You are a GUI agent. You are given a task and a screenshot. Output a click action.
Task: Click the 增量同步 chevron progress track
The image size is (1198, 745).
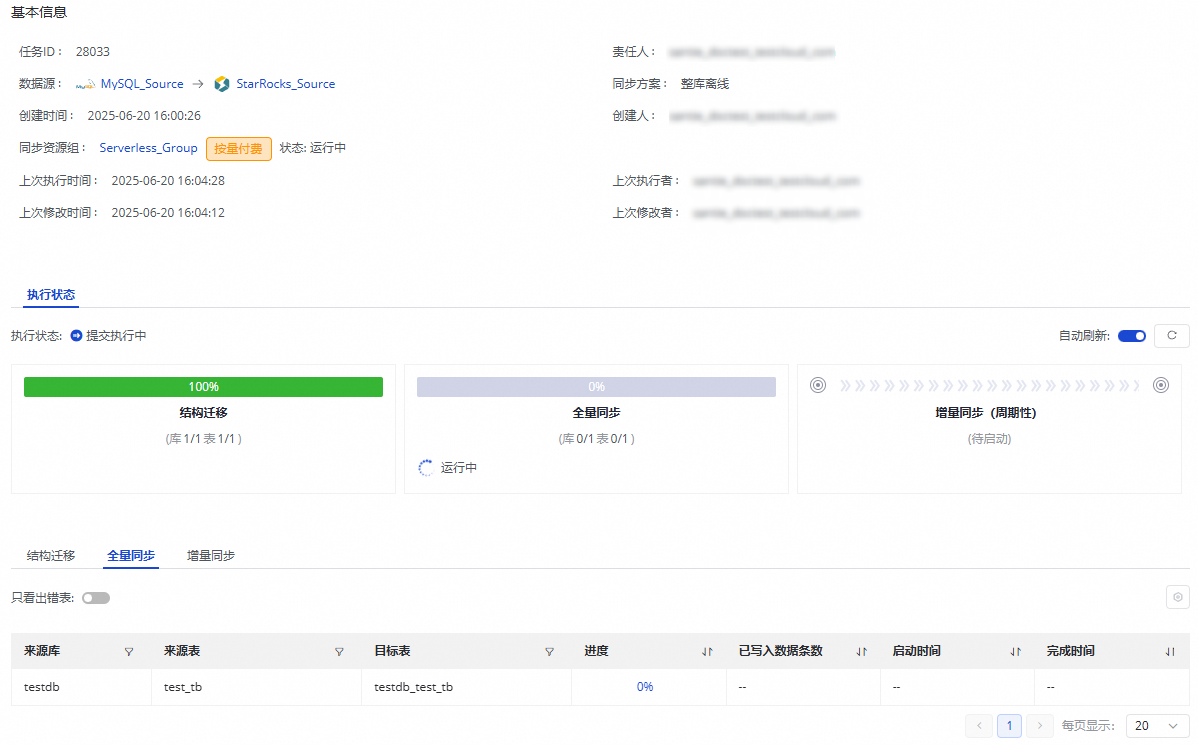click(x=989, y=385)
